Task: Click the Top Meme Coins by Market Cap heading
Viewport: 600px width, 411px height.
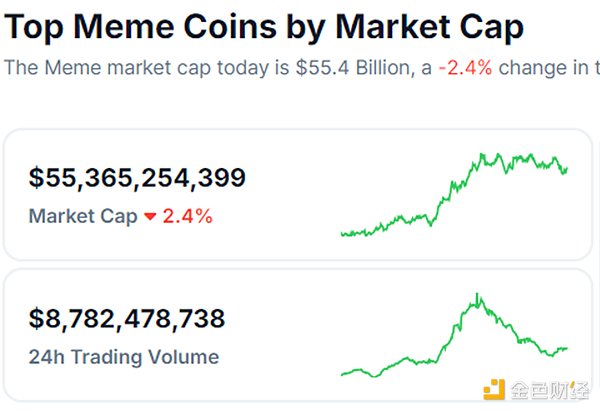Action: [x=264, y=27]
